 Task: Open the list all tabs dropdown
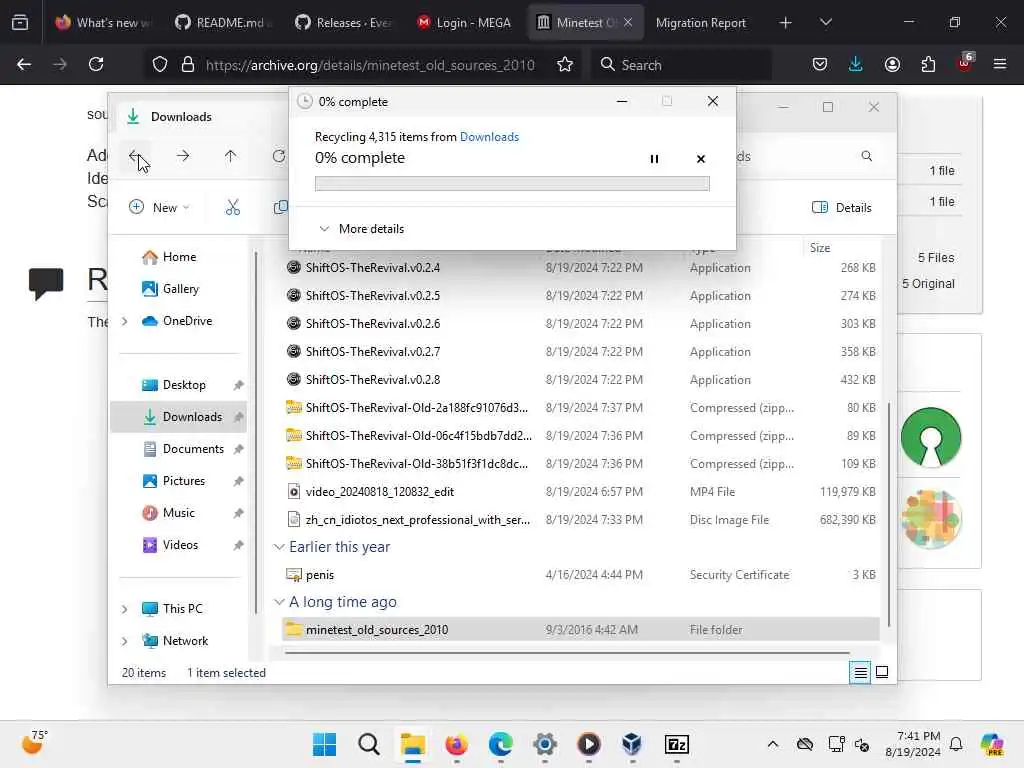[x=825, y=23]
